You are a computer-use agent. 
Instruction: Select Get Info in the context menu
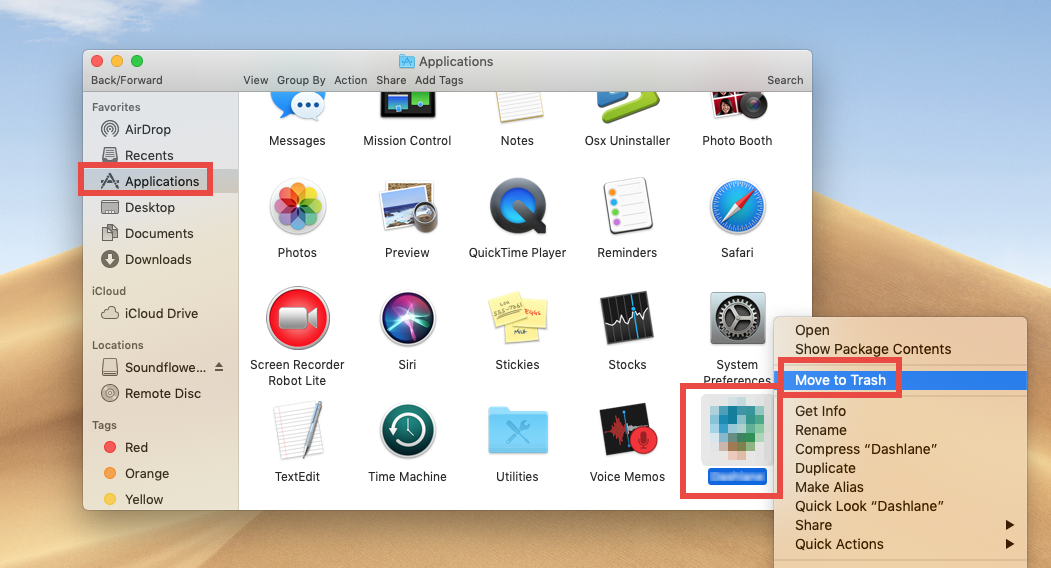pos(820,411)
